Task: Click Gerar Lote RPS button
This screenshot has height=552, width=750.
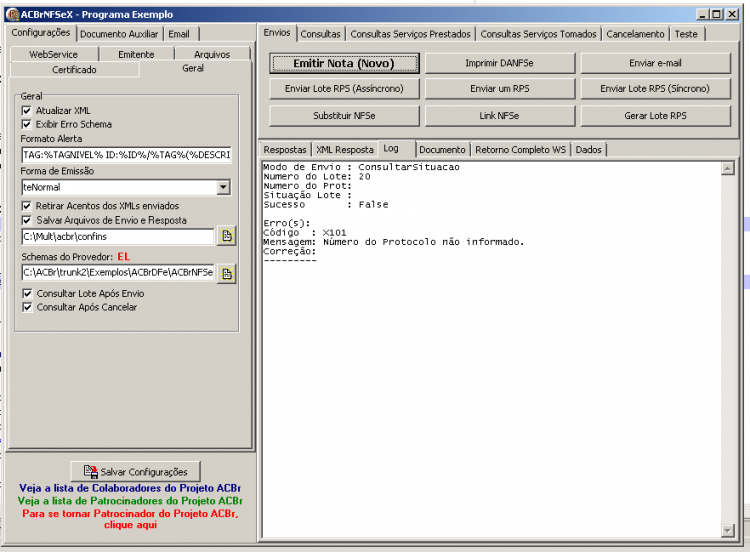Action: [655, 116]
